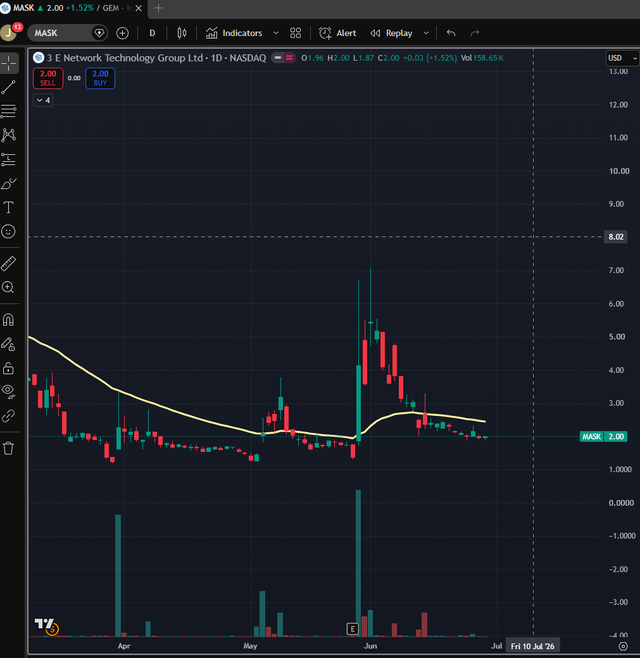Open chart settings target icon at bottom right
The image size is (640, 658).
pyautogui.click(x=623, y=646)
